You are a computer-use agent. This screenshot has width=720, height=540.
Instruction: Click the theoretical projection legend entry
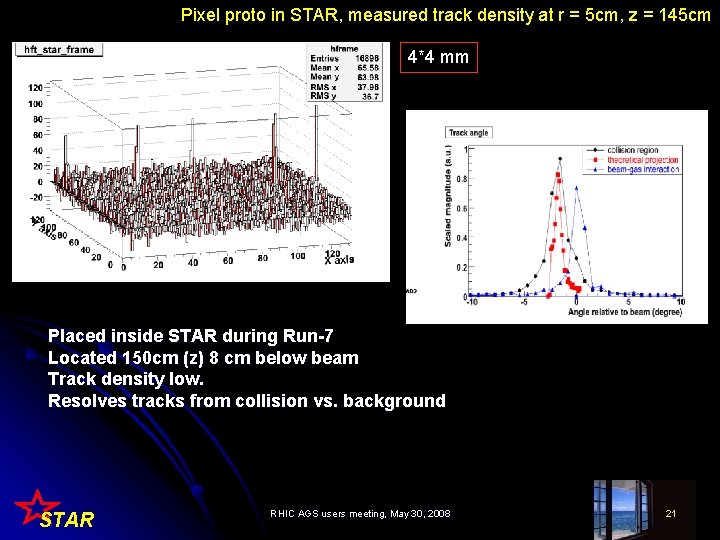pos(633,160)
